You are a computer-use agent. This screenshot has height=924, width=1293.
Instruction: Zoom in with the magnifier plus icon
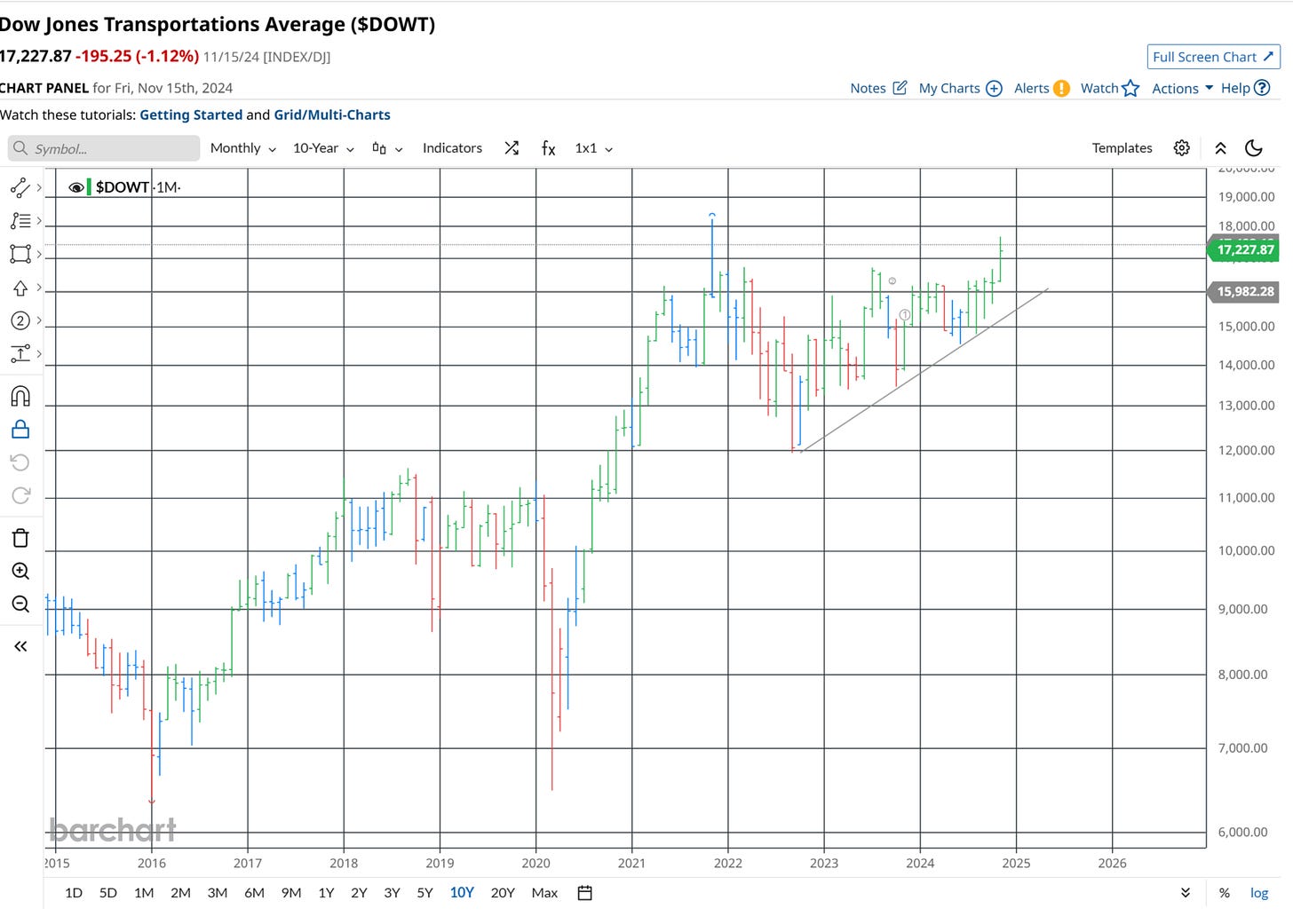(x=20, y=571)
